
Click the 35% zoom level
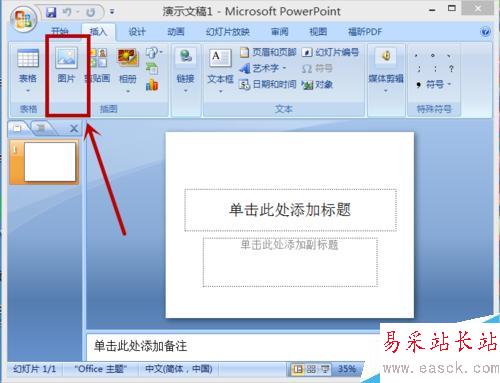[x=347, y=369]
